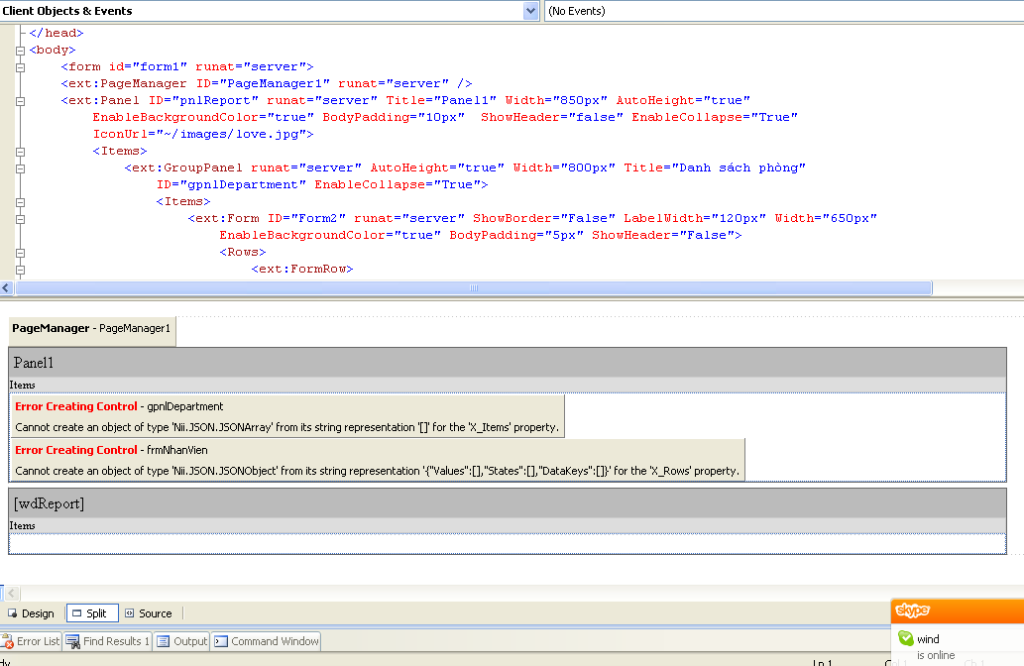Viewport: 1024px width, 666px height.
Task: Click the code pane scroll-left arrow
Action: (x=6, y=288)
